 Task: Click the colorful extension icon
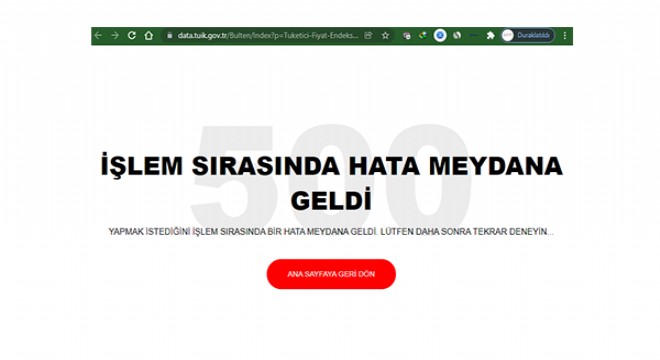pyautogui.click(x=423, y=36)
